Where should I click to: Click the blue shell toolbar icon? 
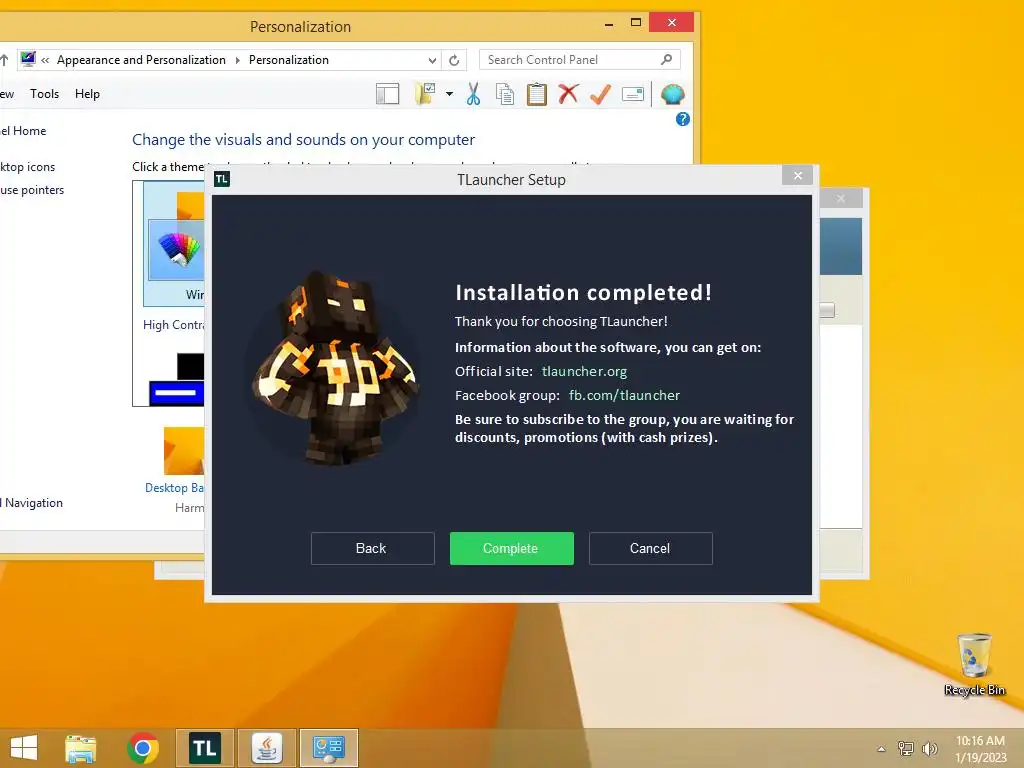click(672, 94)
